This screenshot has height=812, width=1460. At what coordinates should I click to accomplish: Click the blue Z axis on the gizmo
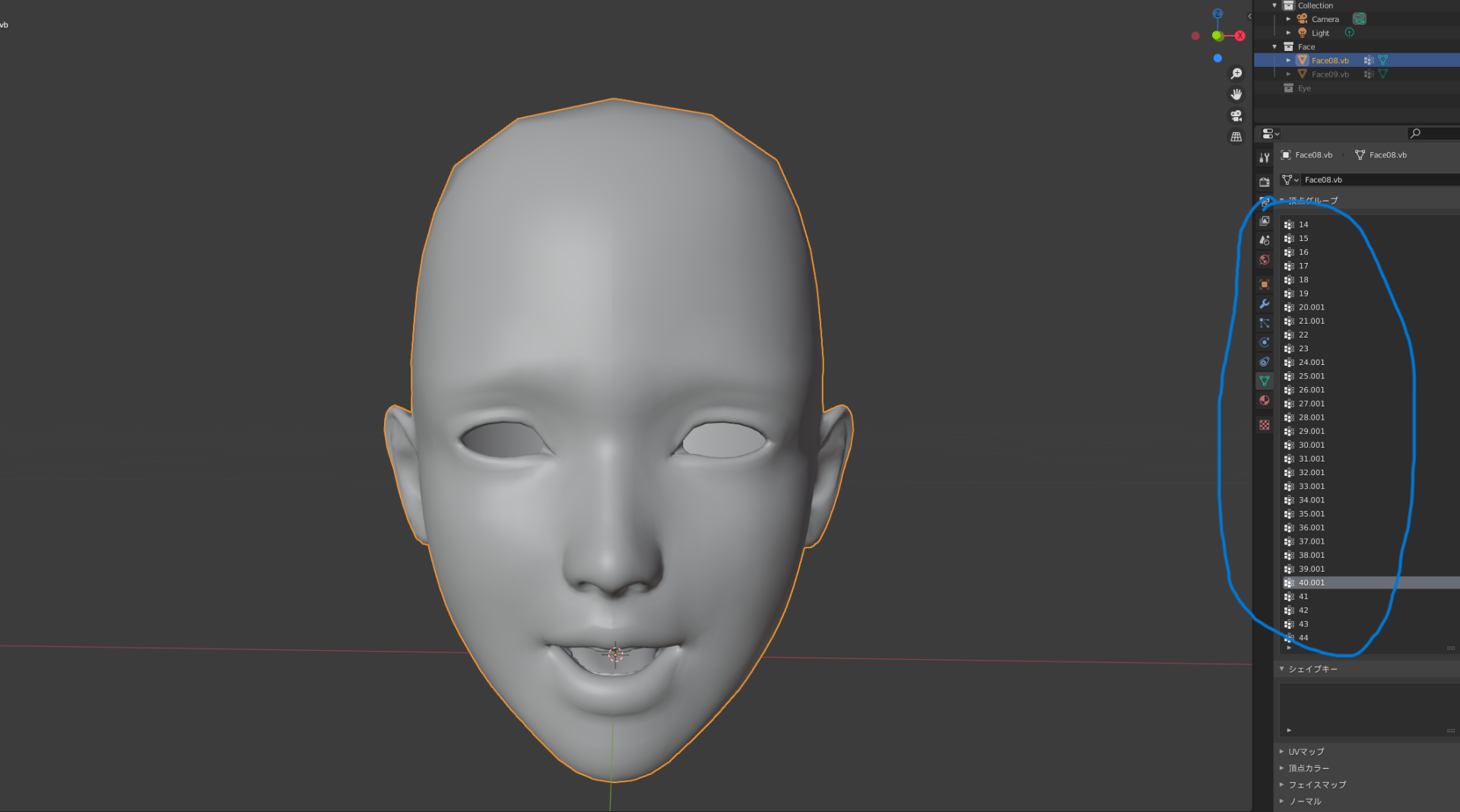[1217, 14]
